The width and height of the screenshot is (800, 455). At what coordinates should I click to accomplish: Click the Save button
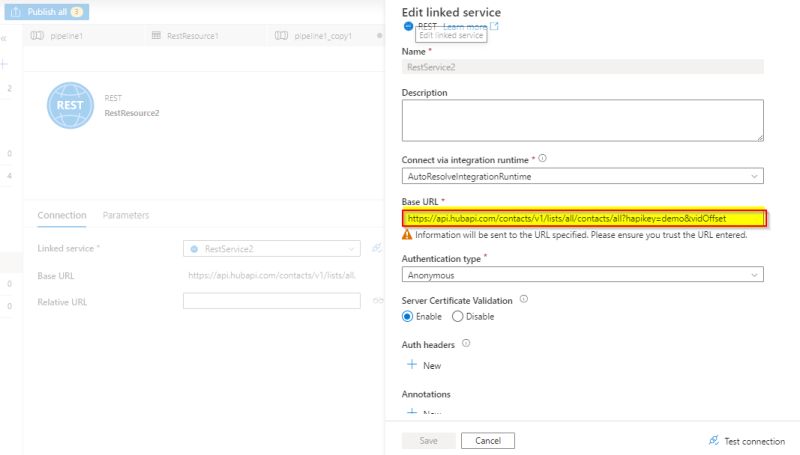[x=428, y=441]
